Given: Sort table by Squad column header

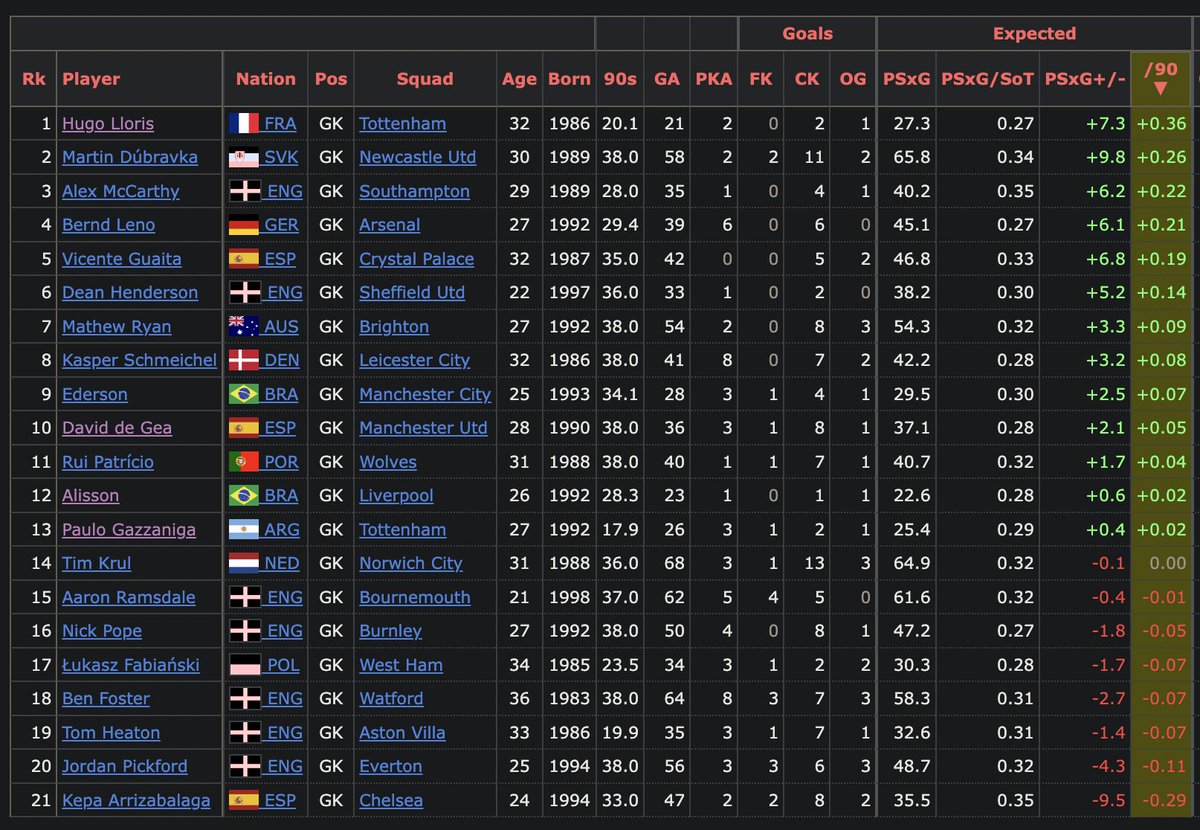Looking at the screenshot, I should (425, 79).
